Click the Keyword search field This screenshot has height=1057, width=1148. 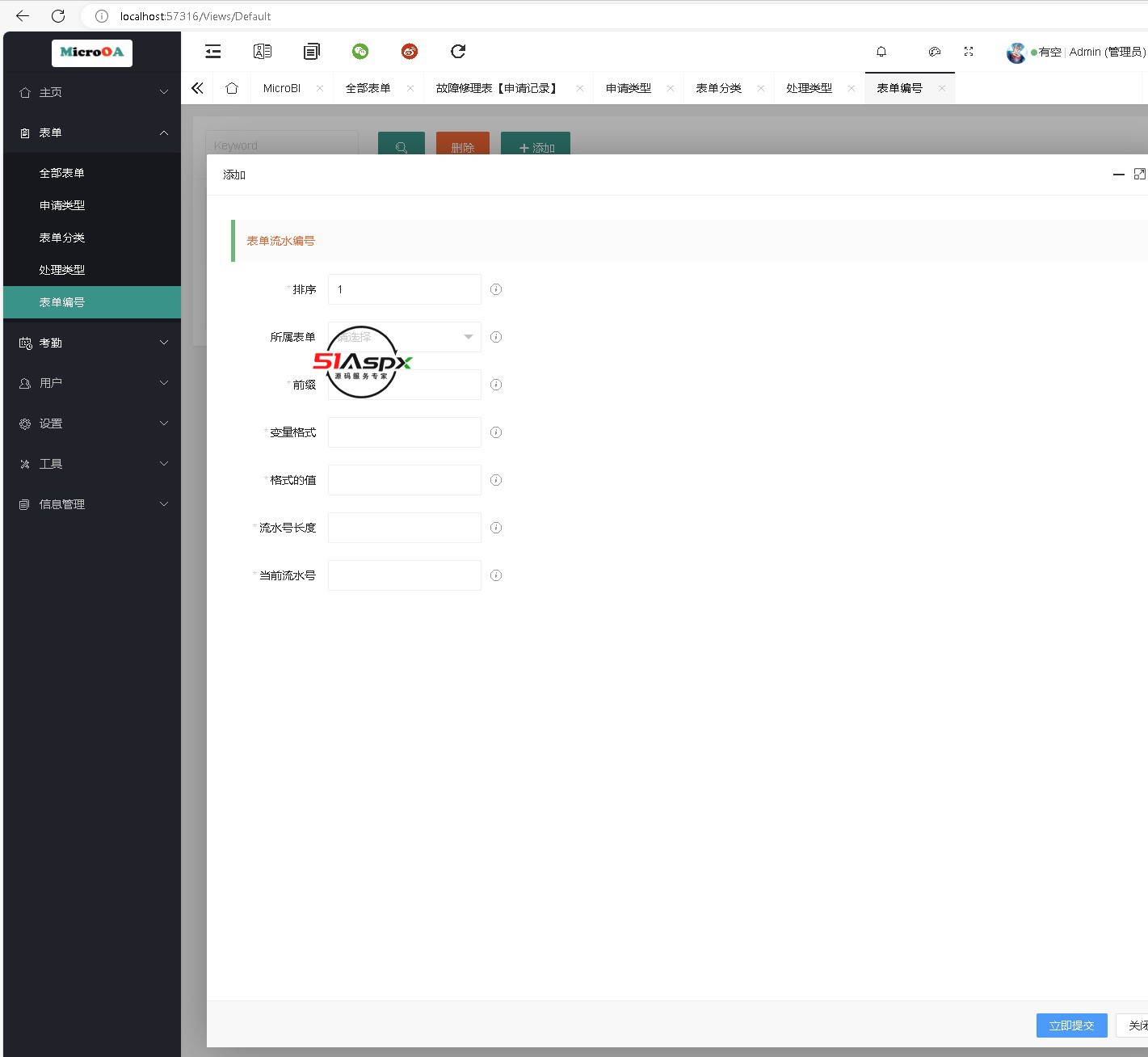point(282,143)
